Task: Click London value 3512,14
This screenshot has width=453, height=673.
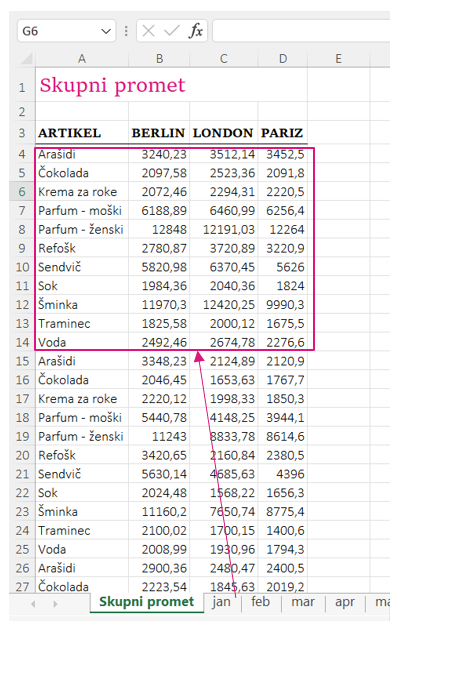Action: [224, 154]
